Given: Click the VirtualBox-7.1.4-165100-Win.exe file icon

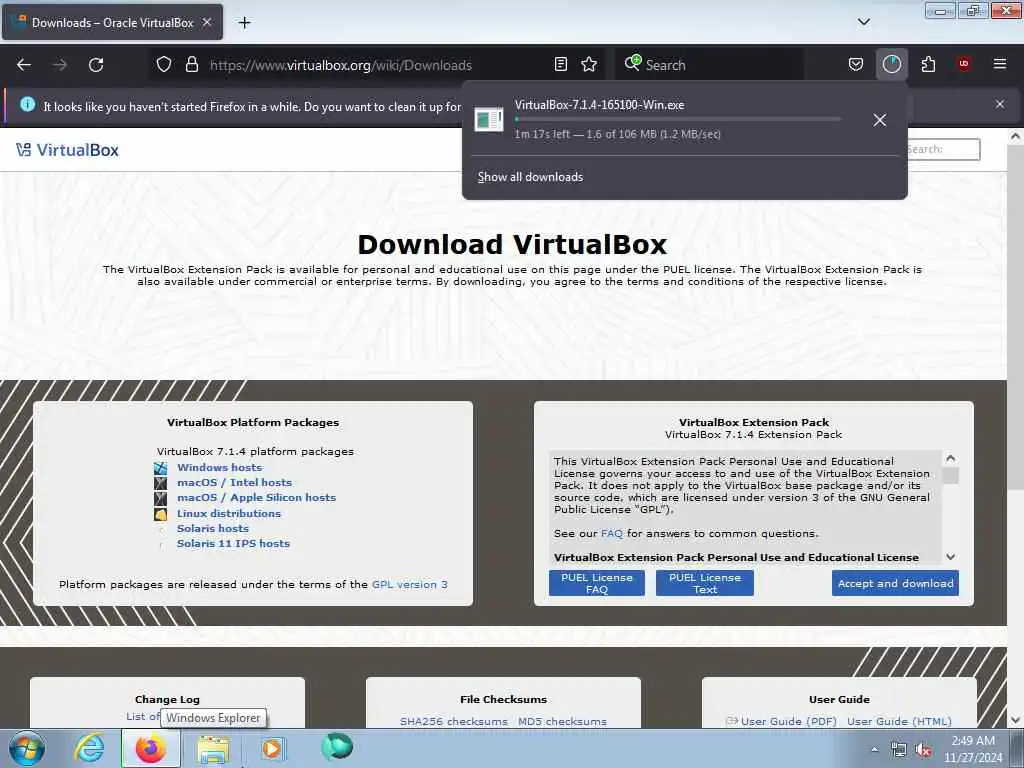Looking at the screenshot, I should (488, 120).
